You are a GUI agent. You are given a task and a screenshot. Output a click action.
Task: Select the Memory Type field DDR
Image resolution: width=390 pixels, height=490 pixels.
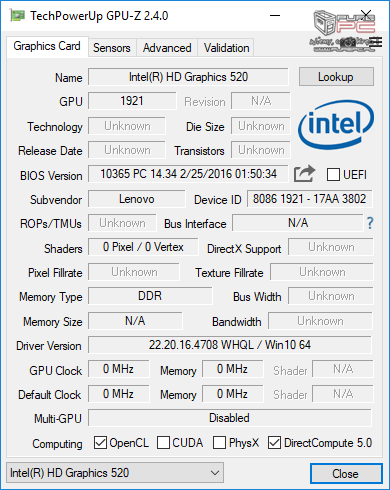click(x=150, y=296)
